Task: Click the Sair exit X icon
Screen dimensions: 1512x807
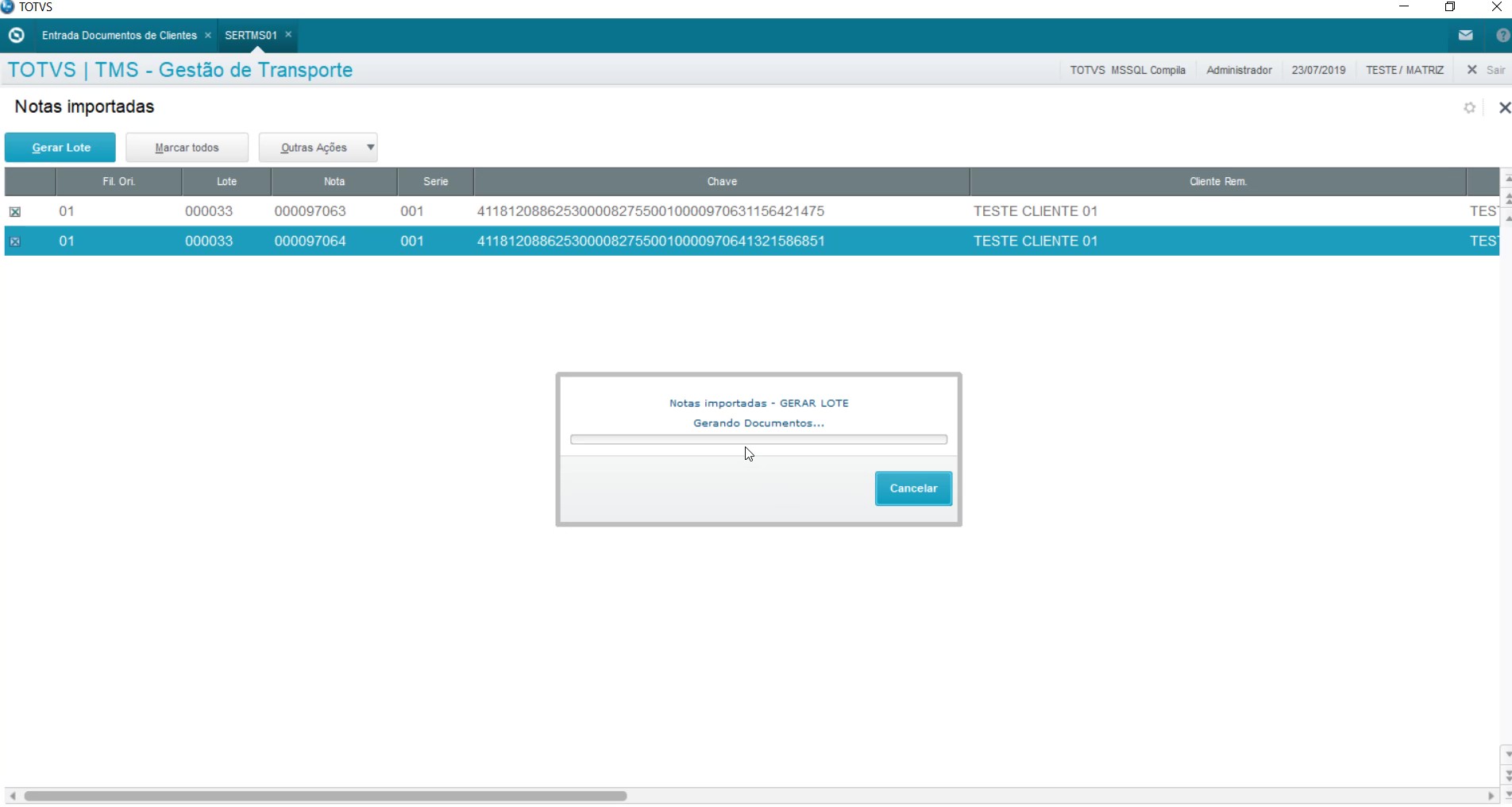Action: 1472,70
